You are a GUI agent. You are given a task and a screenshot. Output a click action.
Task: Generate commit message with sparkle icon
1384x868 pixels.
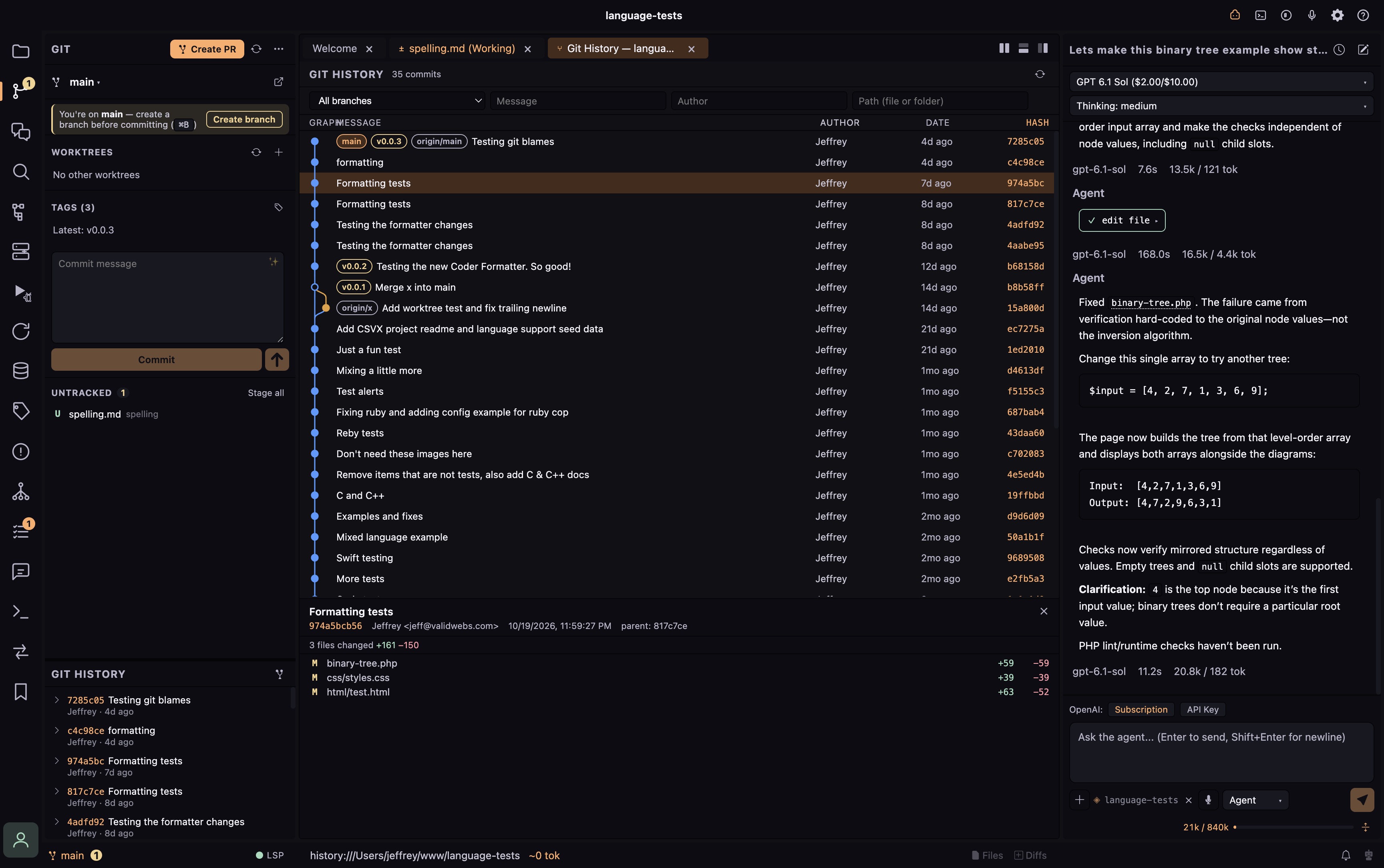click(274, 262)
